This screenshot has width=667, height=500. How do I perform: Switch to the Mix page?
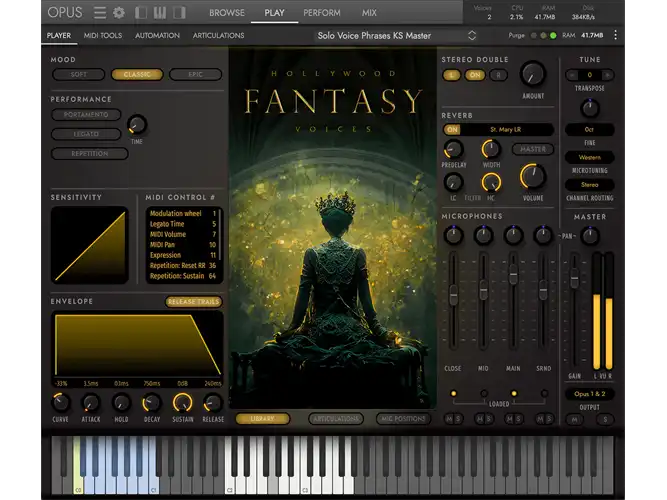click(369, 13)
